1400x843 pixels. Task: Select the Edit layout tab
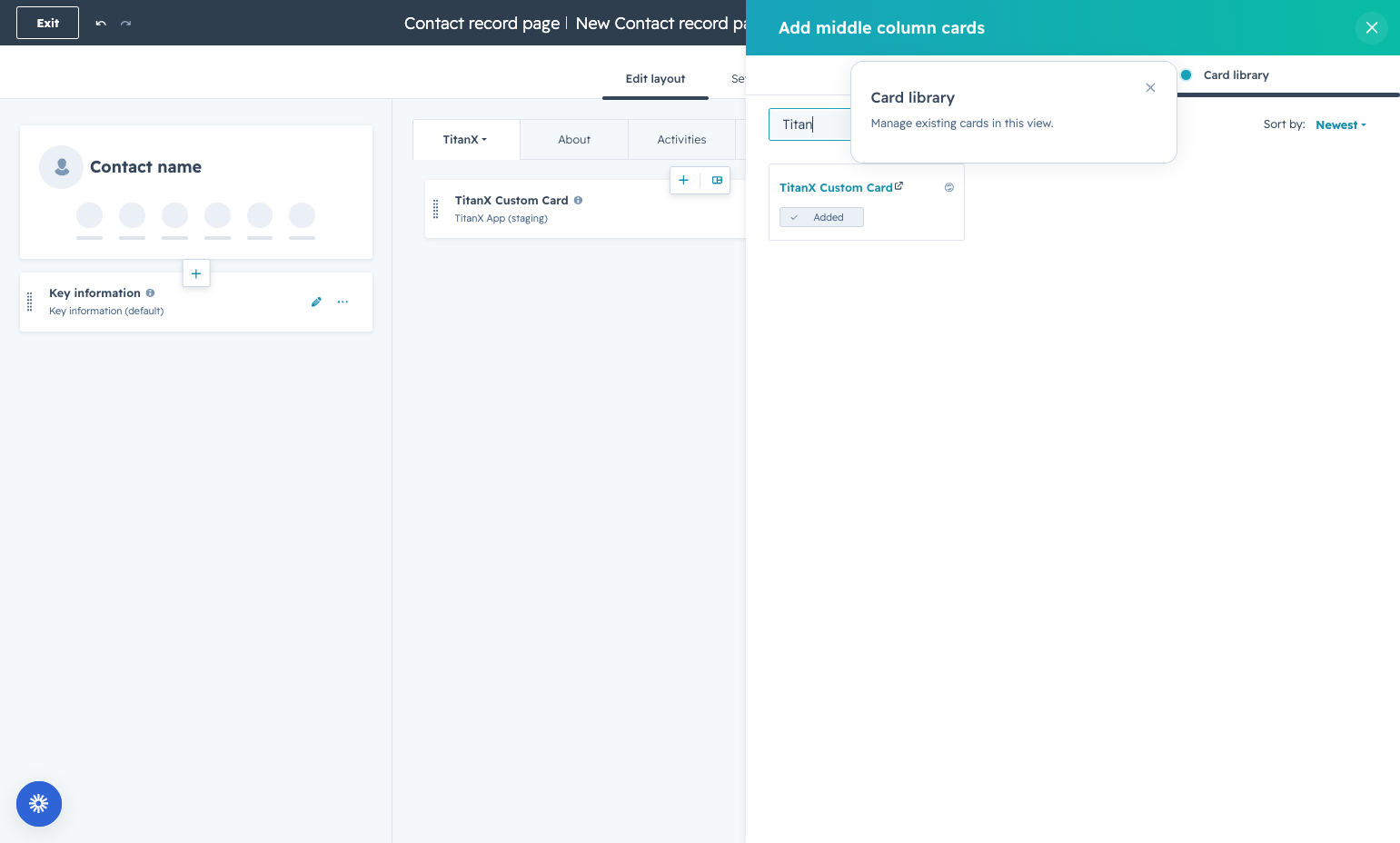(x=655, y=79)
